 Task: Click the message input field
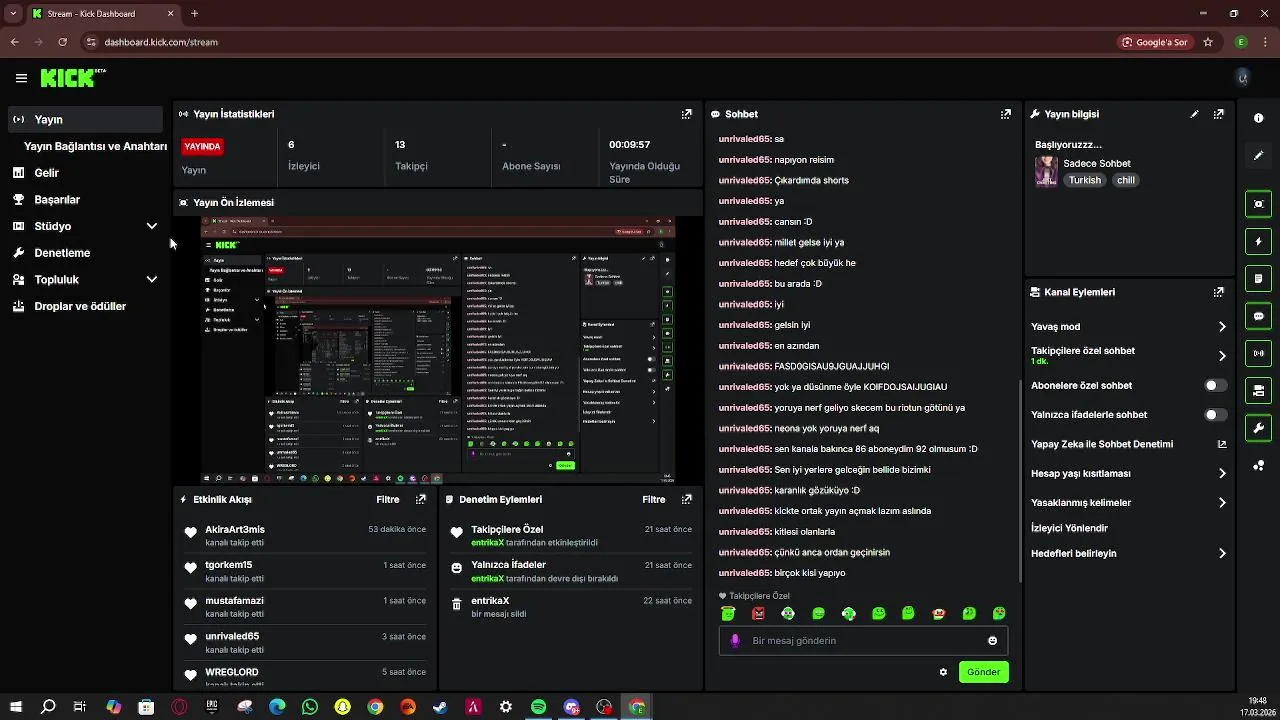863,641
